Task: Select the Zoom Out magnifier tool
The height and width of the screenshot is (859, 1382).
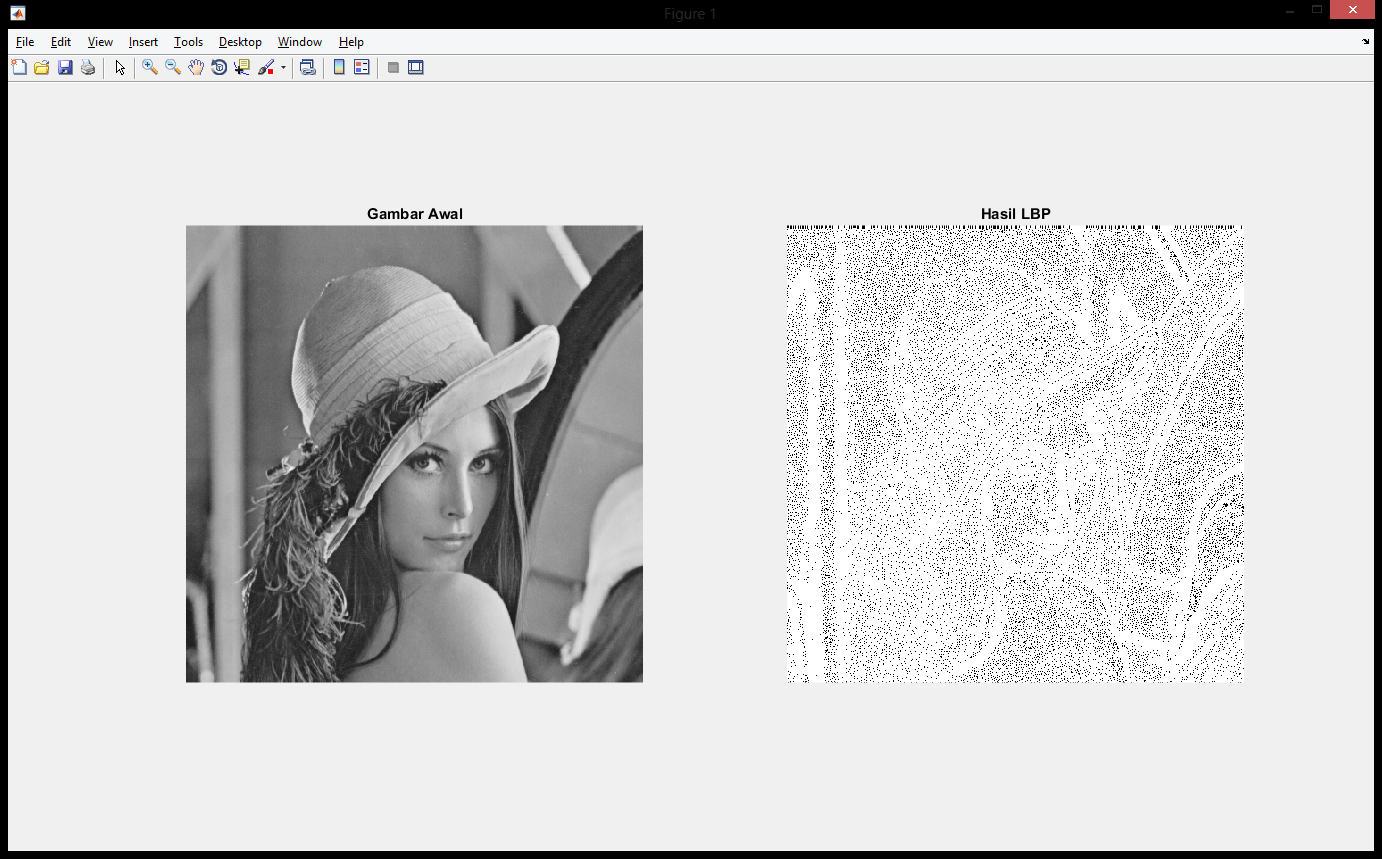Action: coord(173,68)
